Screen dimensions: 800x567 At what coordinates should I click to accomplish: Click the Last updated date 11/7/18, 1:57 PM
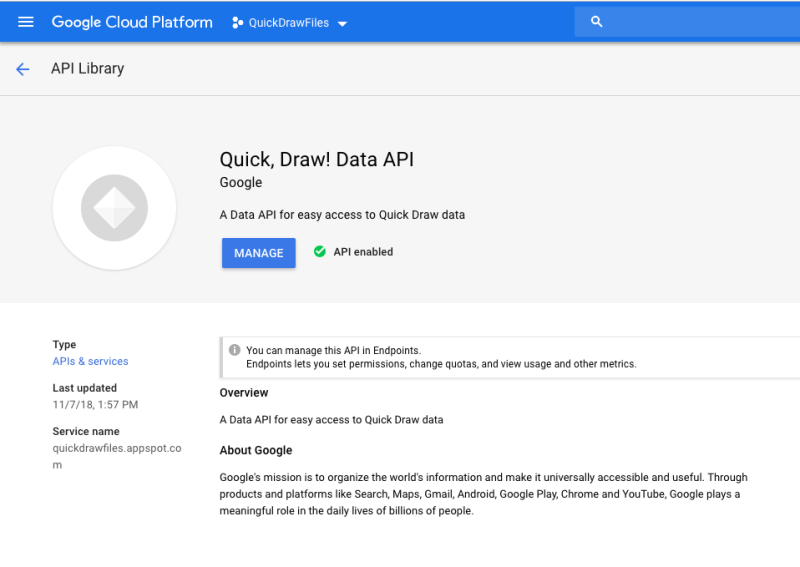95,405
